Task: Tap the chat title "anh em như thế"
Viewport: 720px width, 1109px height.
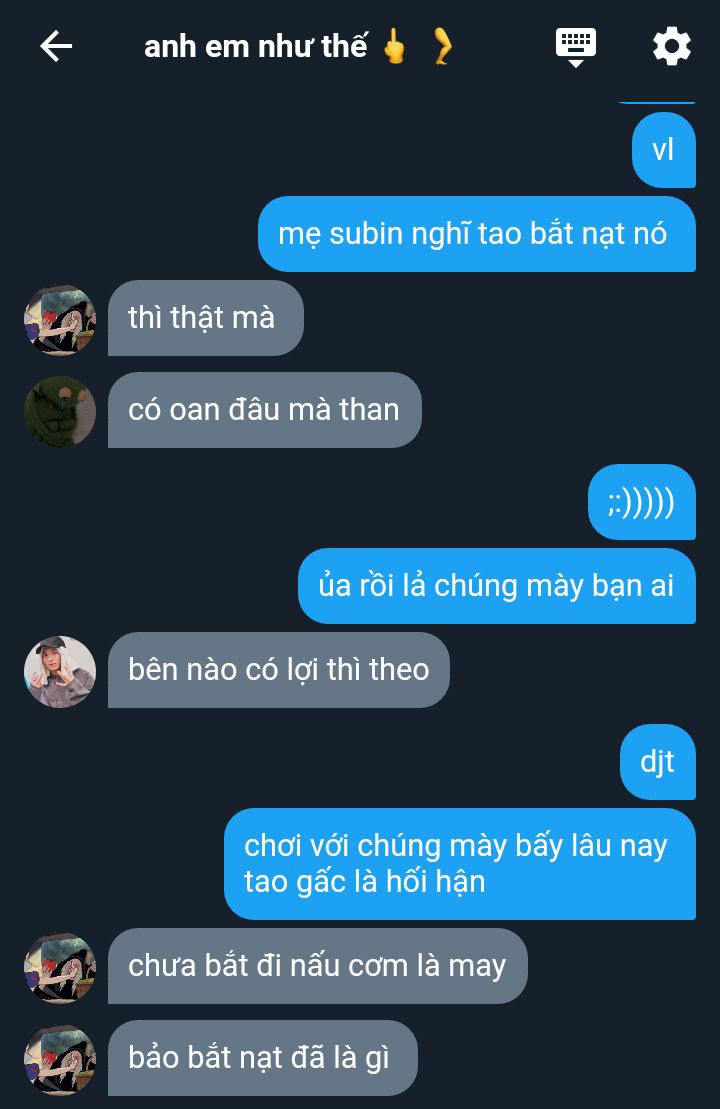Action: point(255,47)
